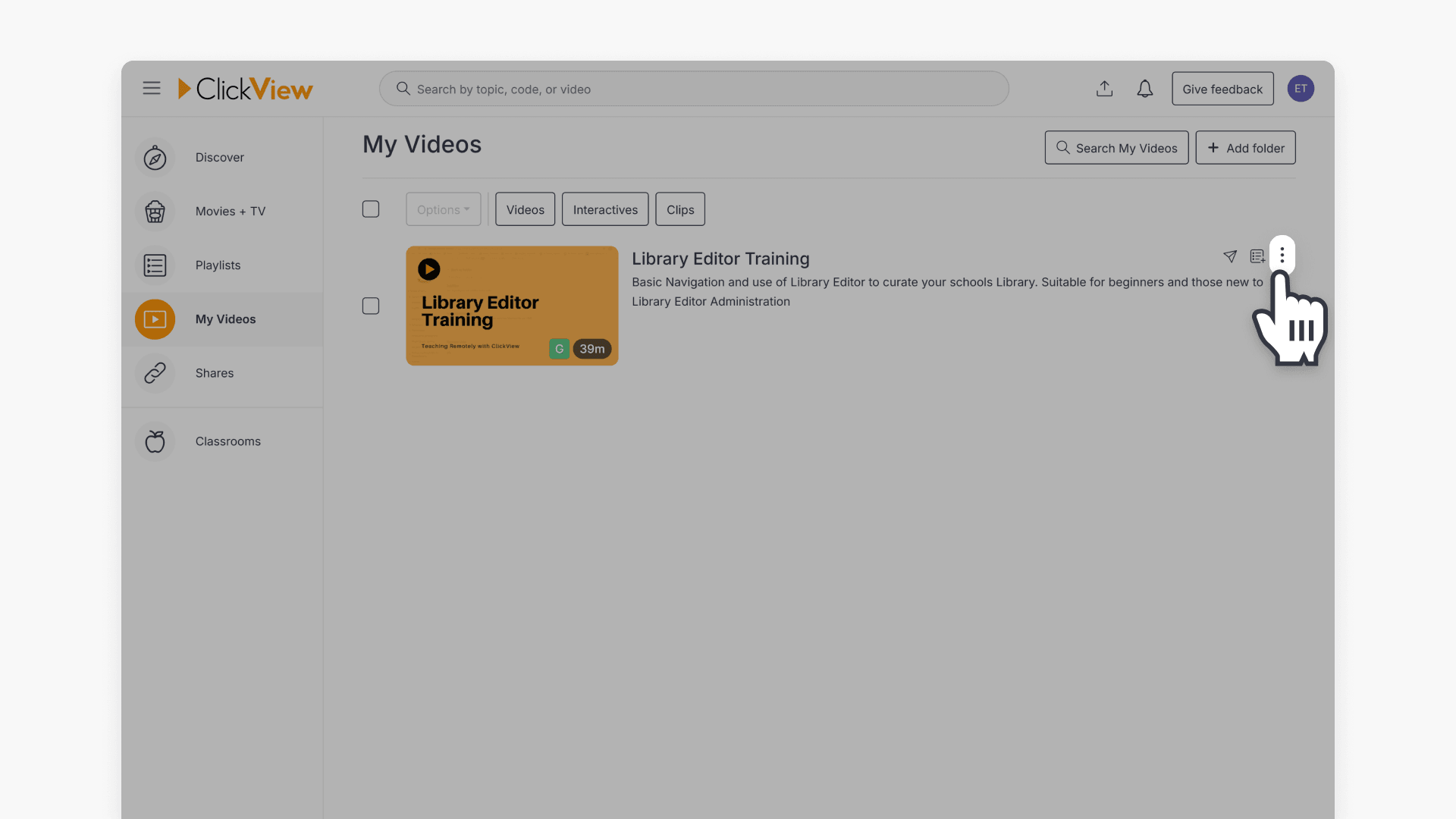Viewport: 1456px width, 819px height.
Task: Click the share paper-plane icon
Action: 1230,256
